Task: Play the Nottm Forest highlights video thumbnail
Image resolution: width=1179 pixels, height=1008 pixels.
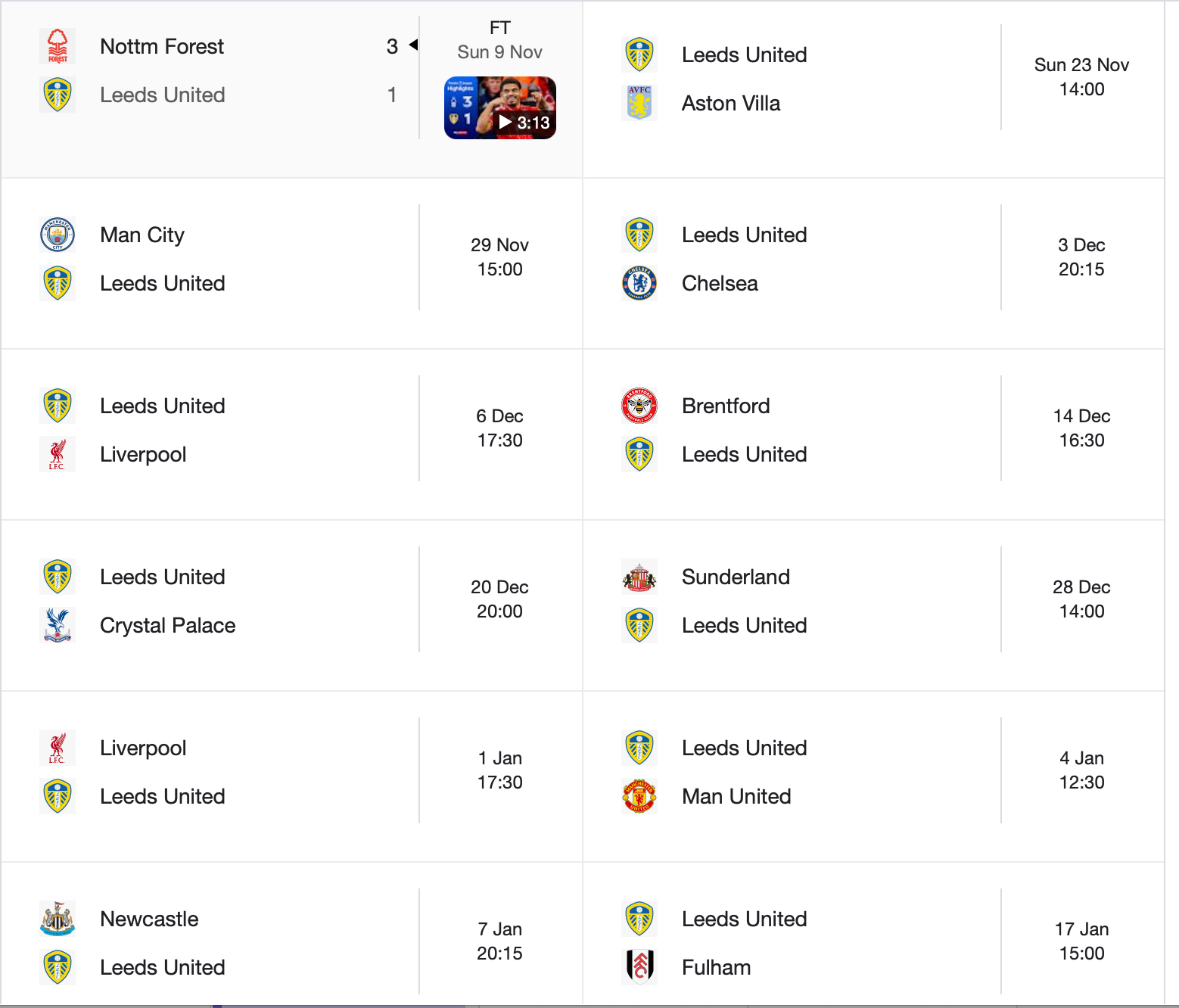Action: 499,107
